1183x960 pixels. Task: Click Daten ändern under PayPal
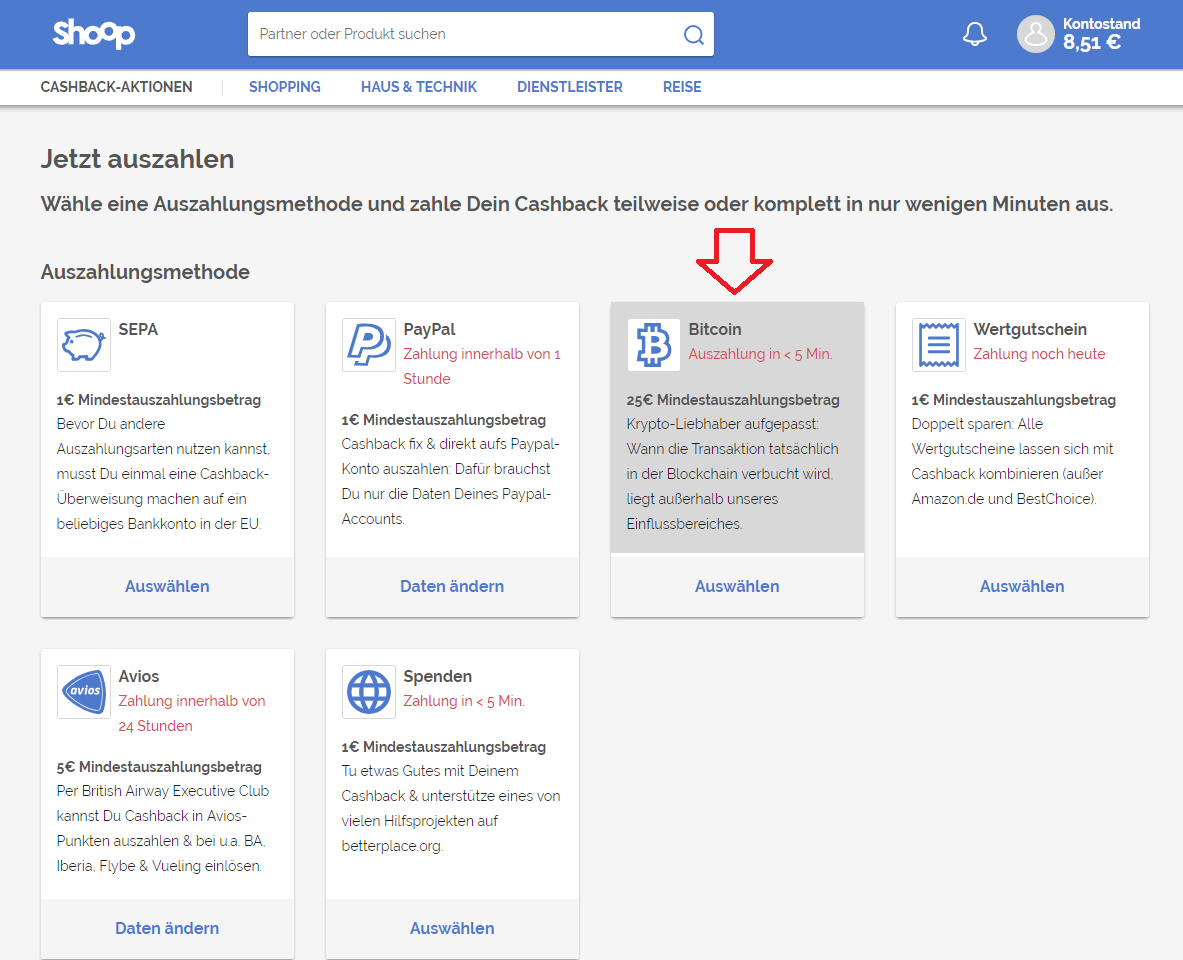pyautogui.click(x=452, y=586)
